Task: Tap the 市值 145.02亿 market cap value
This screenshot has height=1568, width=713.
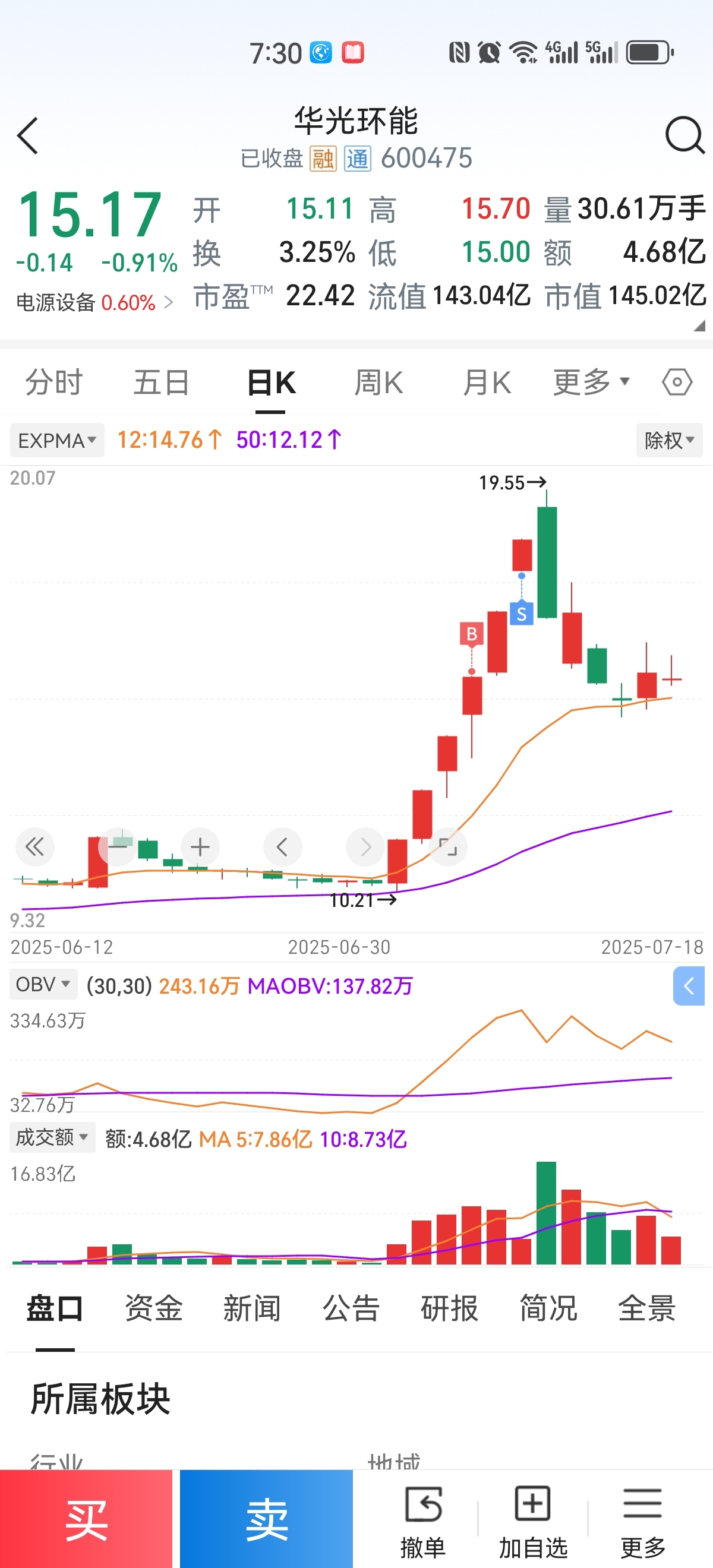Action: tap(657, 296)
